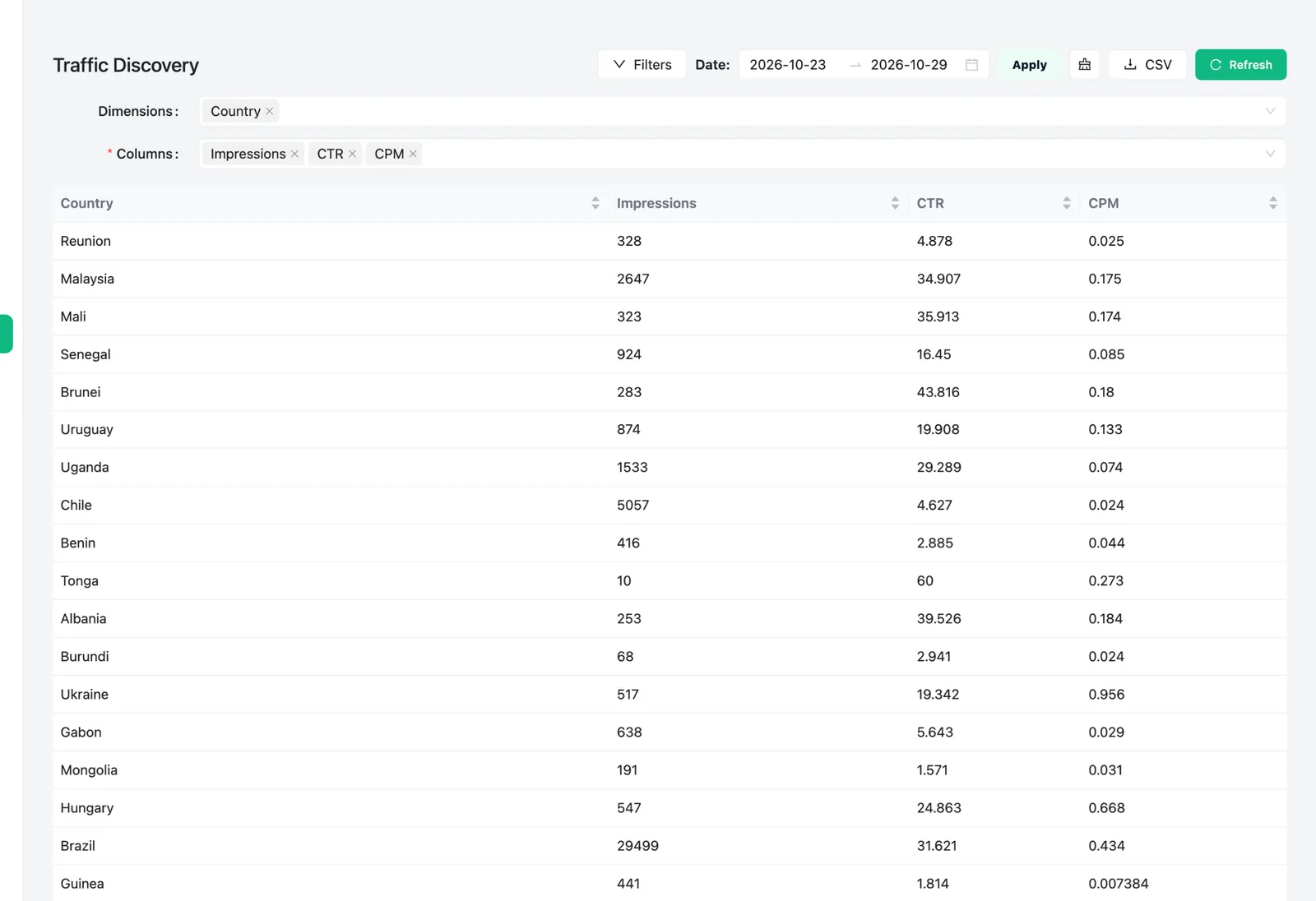Click the Refresh circular arrow icon
1316x901 pixels.
(x=1216, y=65)
